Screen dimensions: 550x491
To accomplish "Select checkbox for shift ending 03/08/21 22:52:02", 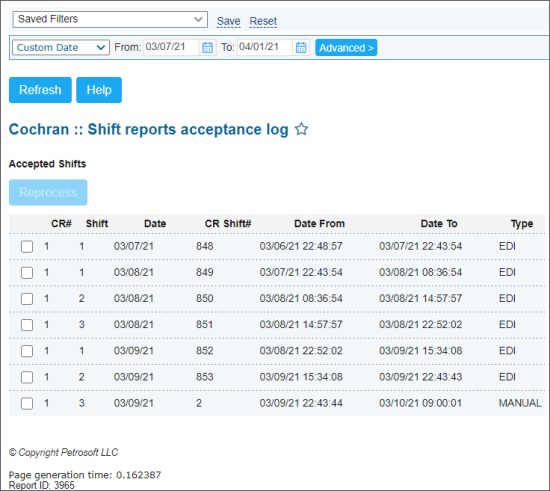I will pyautogui.click(x=27, y=325).
